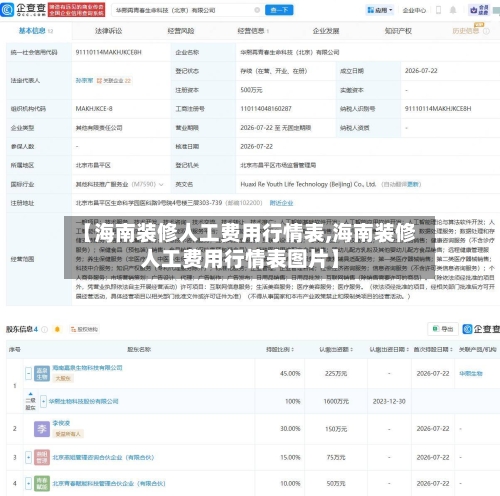Viewport: 500px width, 496px height.
Task: Click the 10.00% shareholder's green logo
Action: 42,483
